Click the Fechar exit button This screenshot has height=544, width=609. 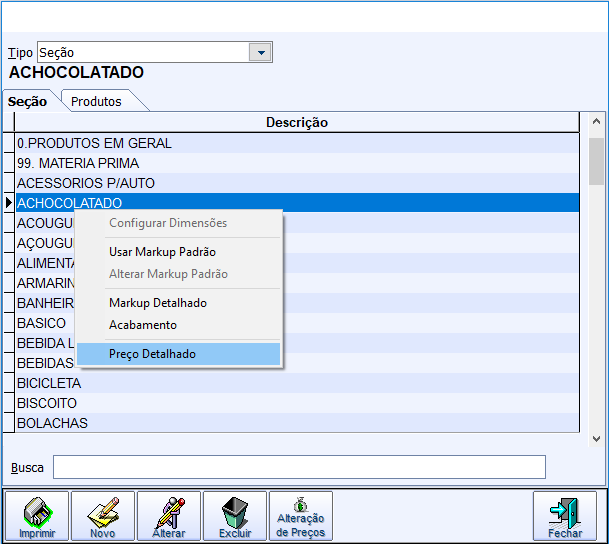point(565,516)
